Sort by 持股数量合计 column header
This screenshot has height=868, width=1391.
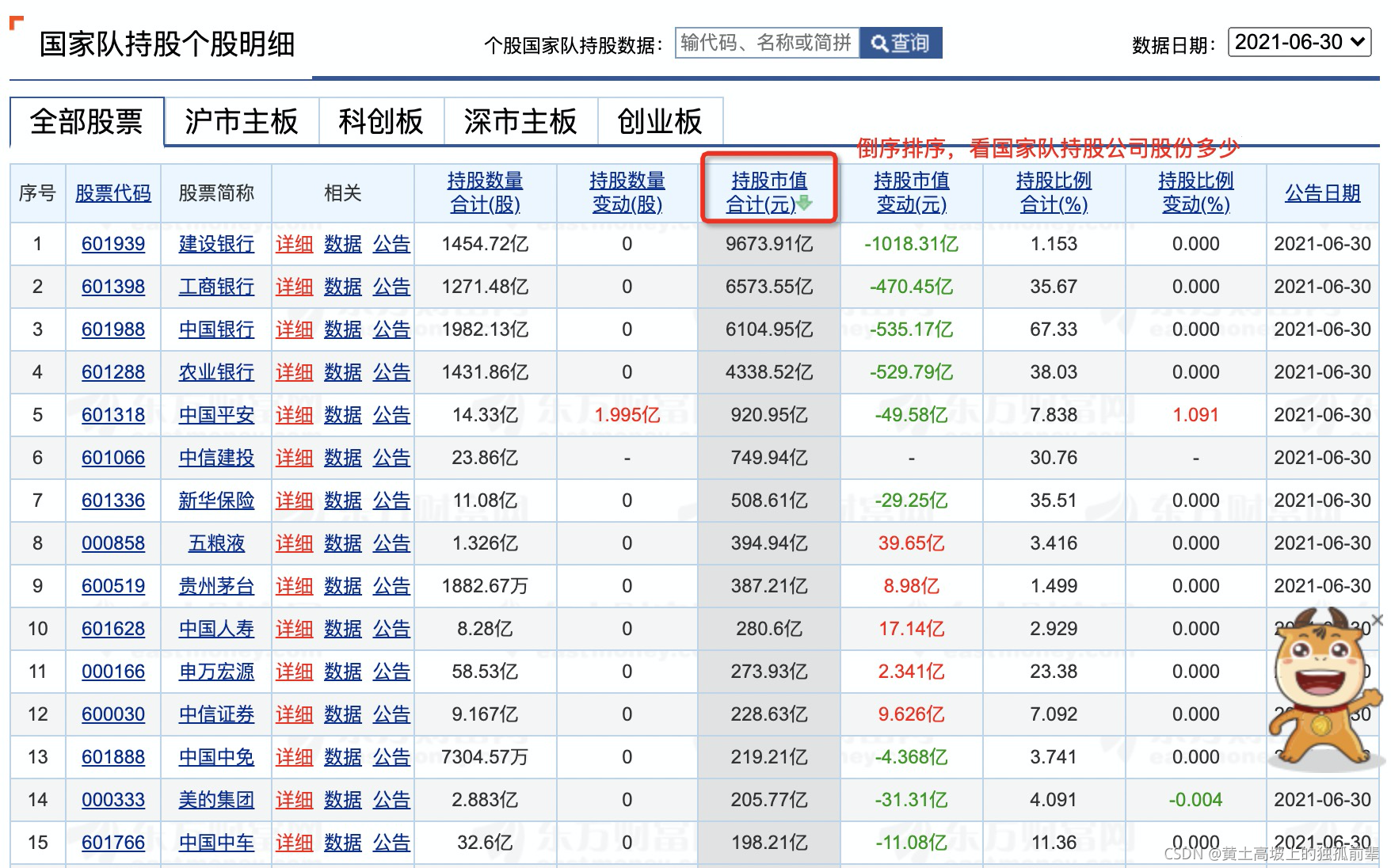485,192
